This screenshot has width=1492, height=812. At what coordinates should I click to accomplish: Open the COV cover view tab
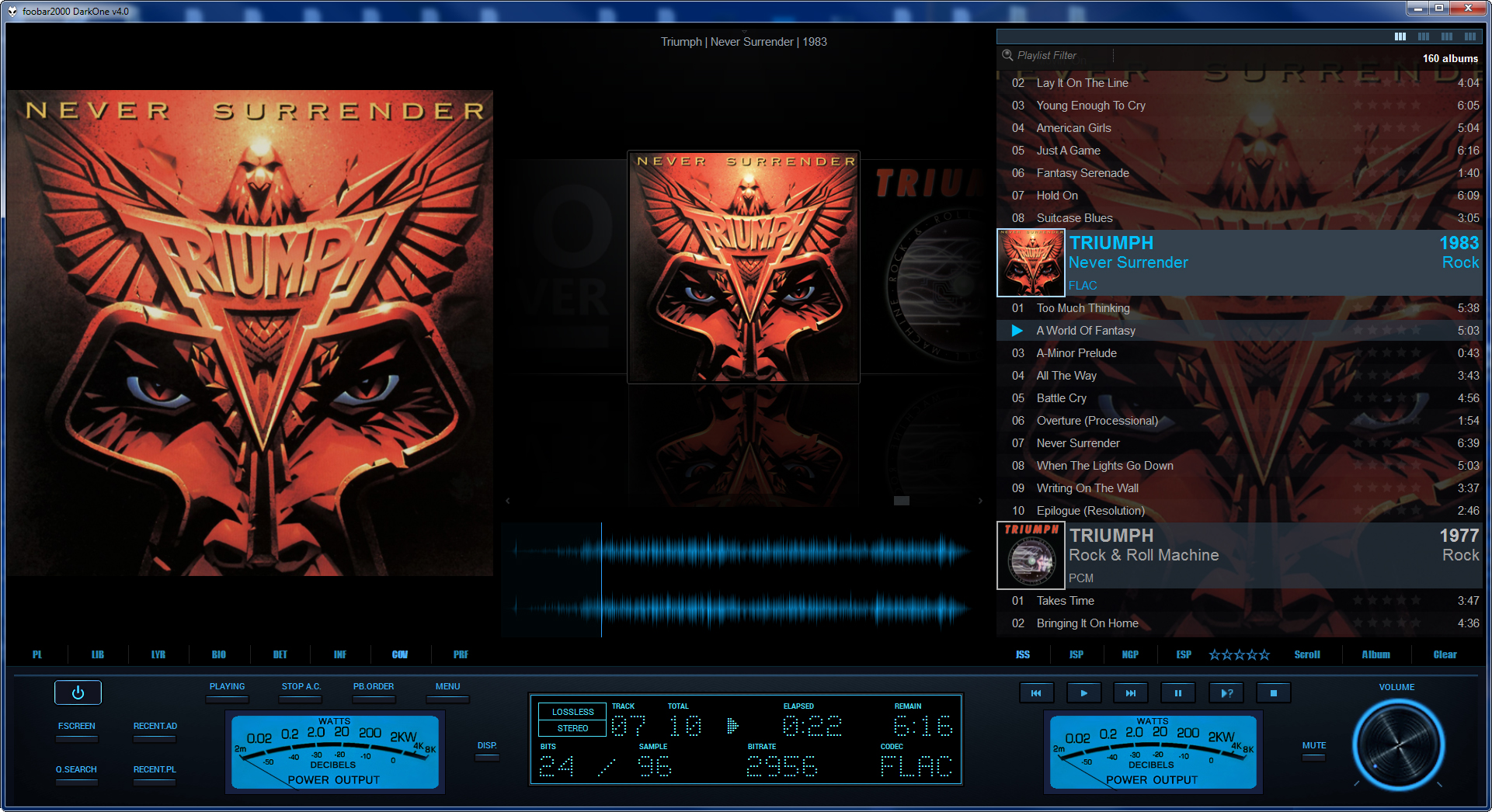400,654
